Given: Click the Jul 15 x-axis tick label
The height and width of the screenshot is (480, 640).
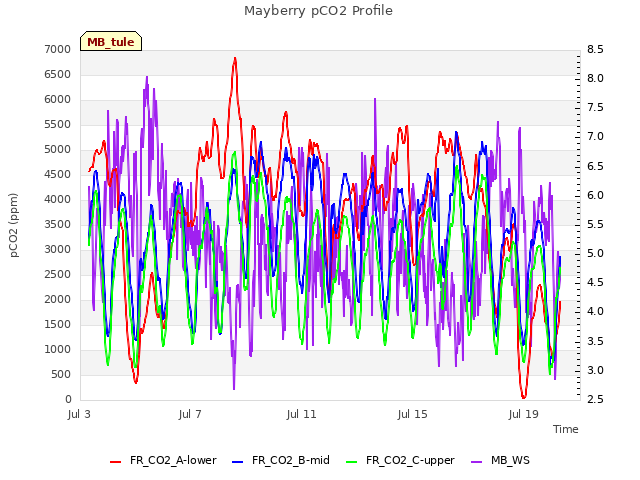Looking at the screenshot, I should pos(412,414).
